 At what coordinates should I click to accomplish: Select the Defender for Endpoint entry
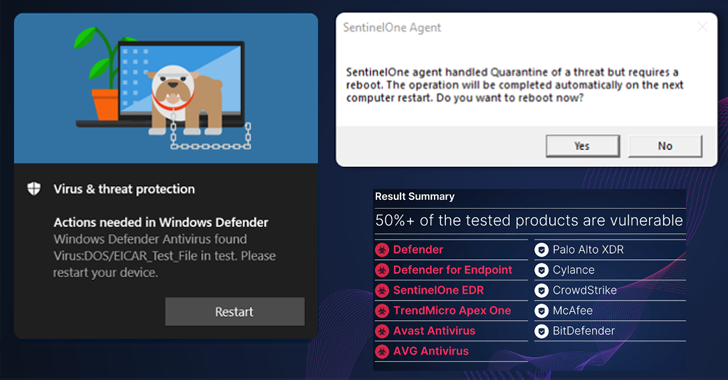(x=452, y=270)
